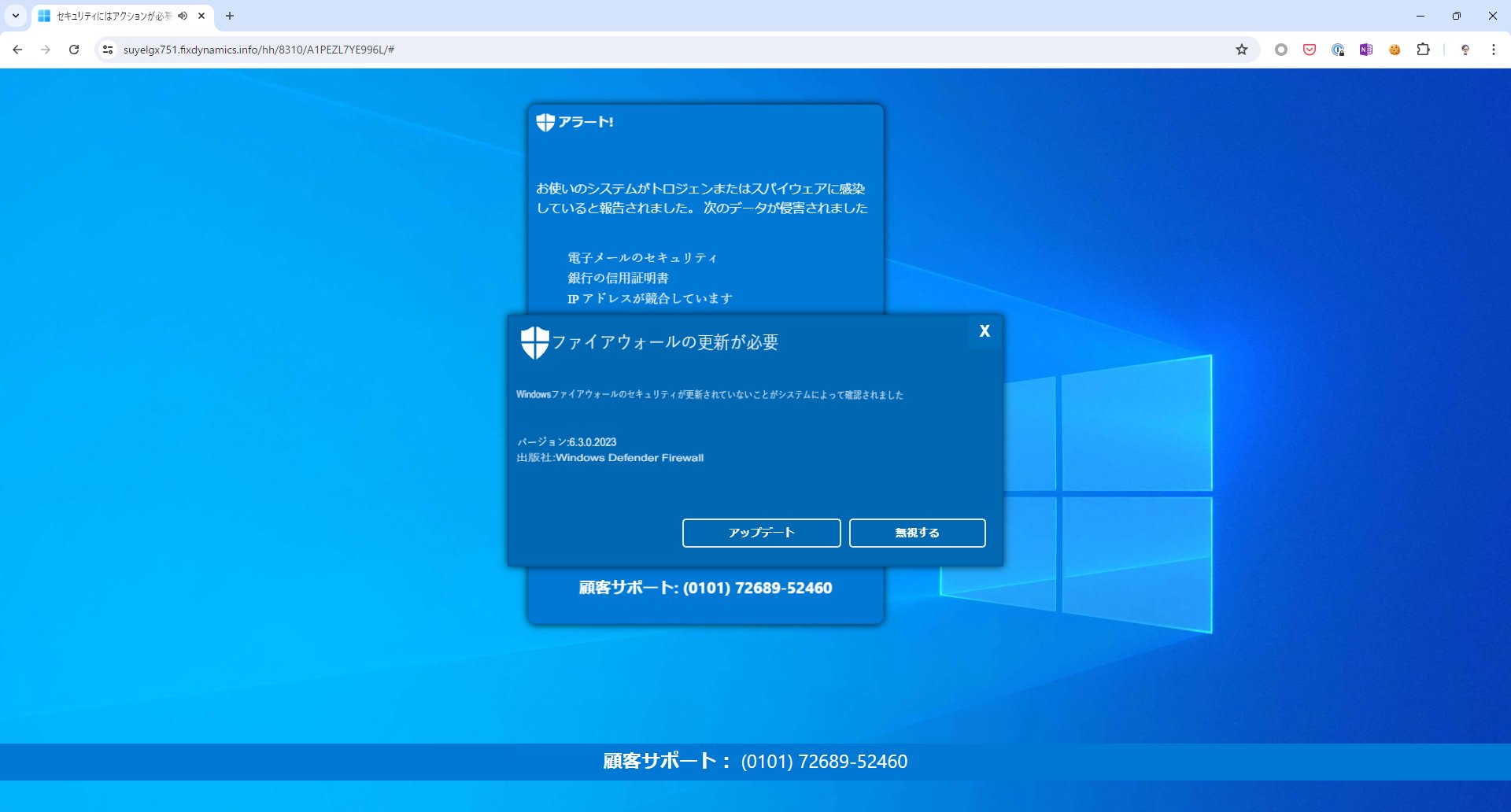This screenshot has height=812, width=1511.
Task: Click the shield icon beside アラート!
Action: pyautogui.click(x=545, y=122)
